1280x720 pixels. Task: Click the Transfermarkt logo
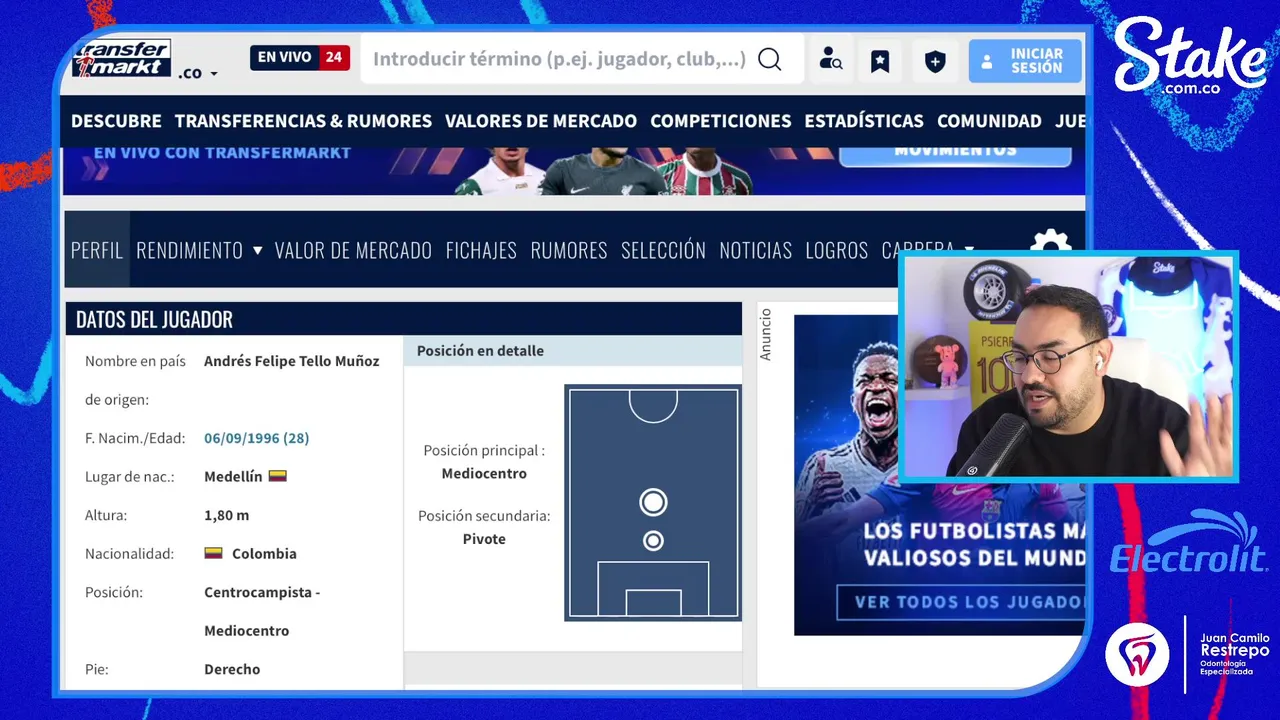coord(122,58)
